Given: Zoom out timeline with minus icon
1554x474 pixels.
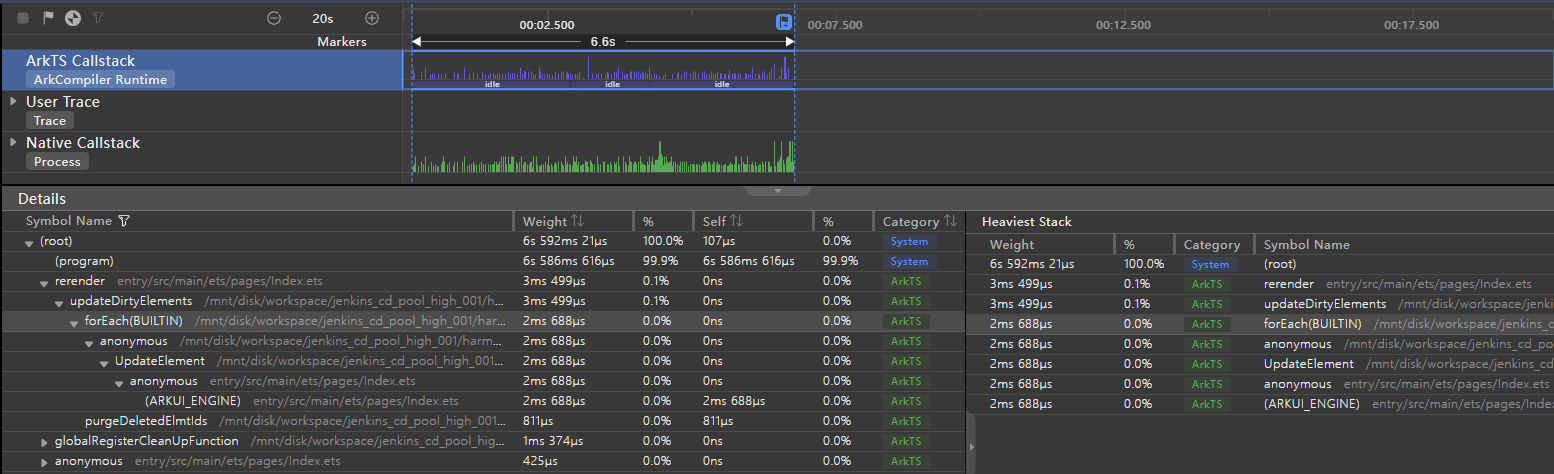Looking at the screenshot, I should (274, 18).
